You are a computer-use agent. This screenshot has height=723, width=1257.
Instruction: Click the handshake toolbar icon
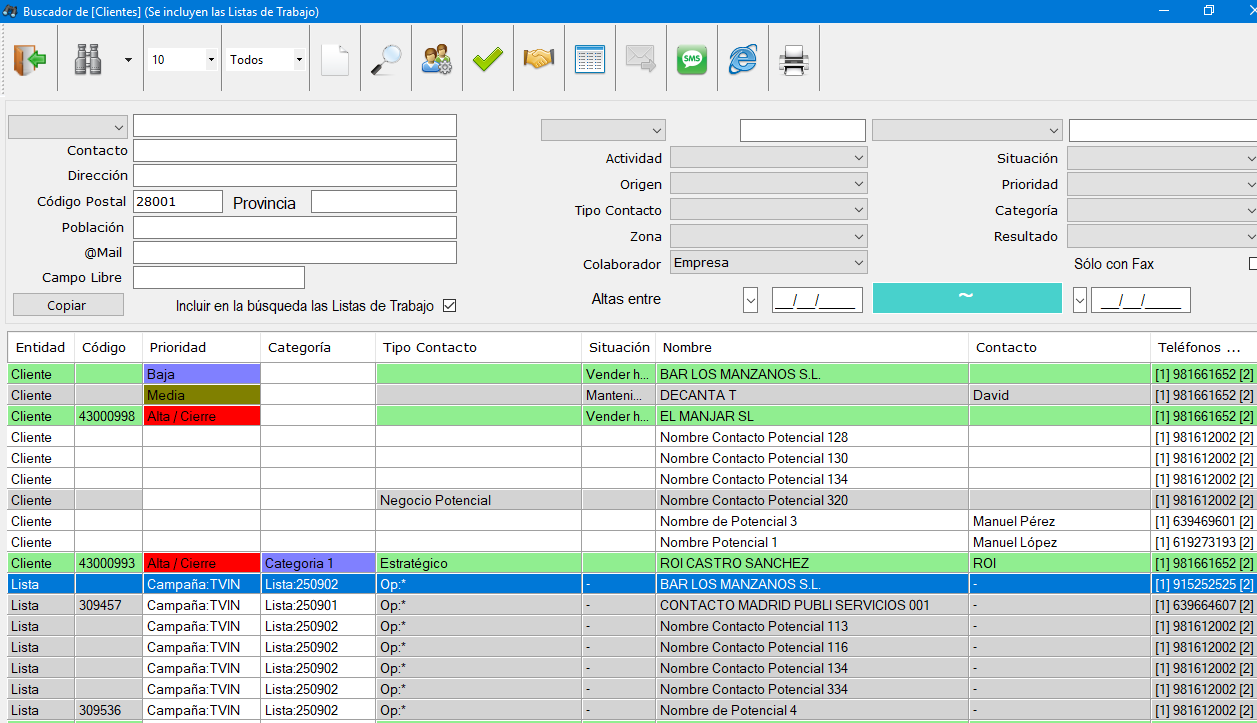538,60
